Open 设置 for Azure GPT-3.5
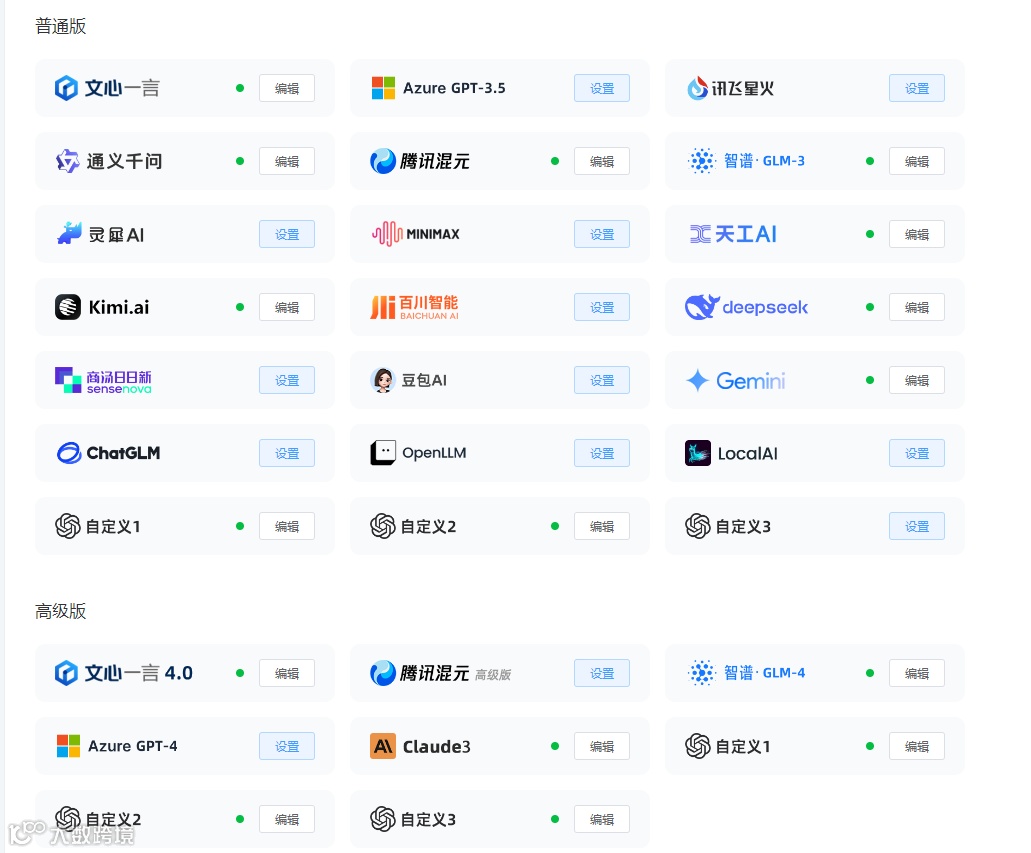1031x853 pixels. pos(601,88)
